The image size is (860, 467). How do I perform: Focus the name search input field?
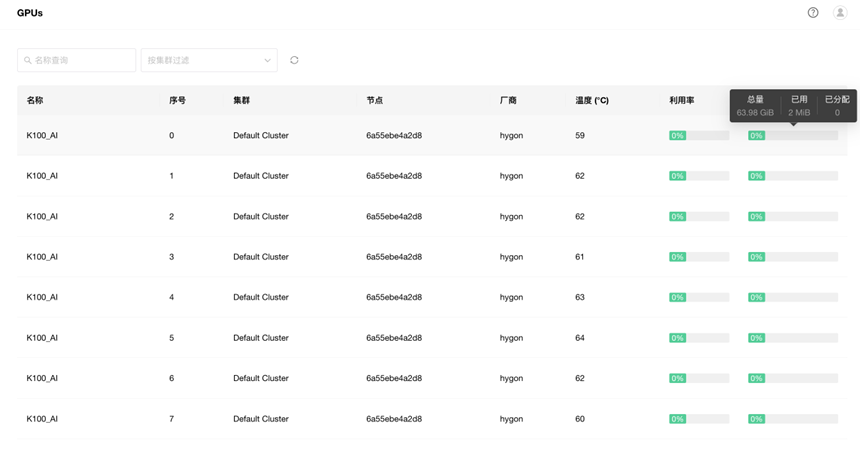tap(76, 60)
